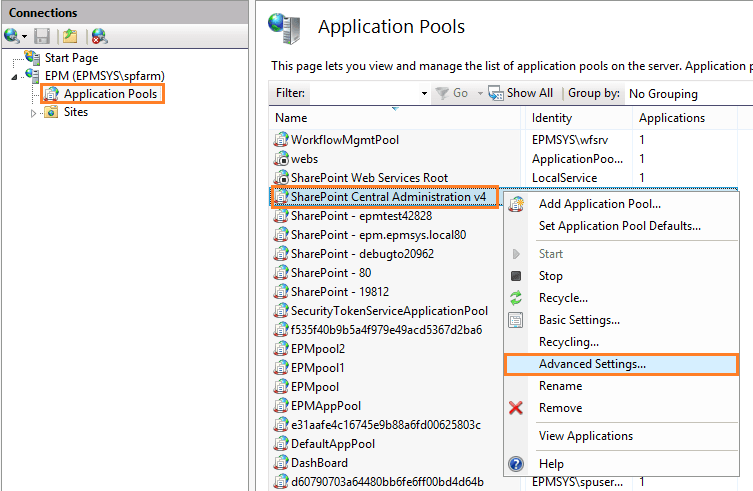
Task: Choose Rename in the context menu
Action: [560, 386]
